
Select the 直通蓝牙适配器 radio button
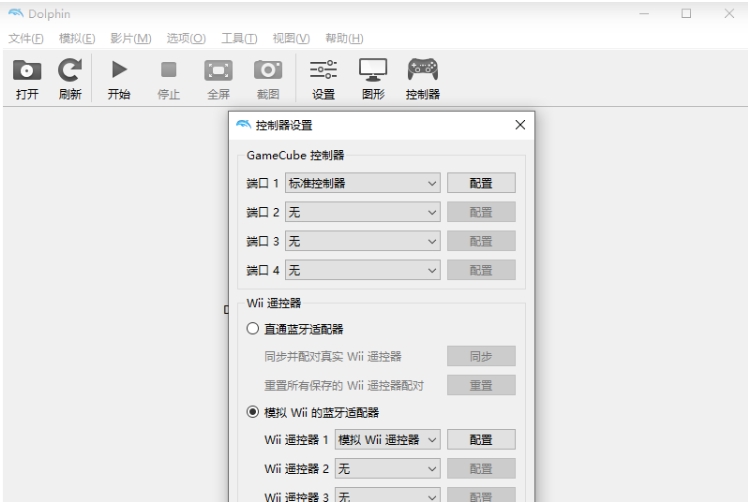click(x=253, y=328)
